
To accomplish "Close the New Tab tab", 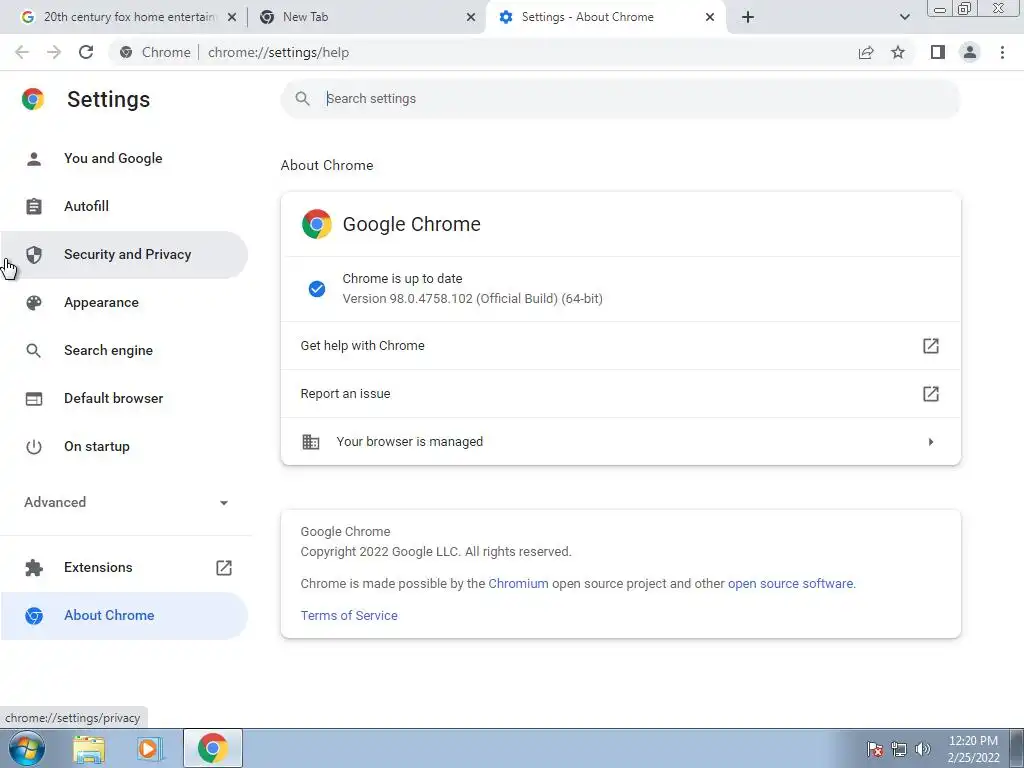I will [x=471, y=17].
